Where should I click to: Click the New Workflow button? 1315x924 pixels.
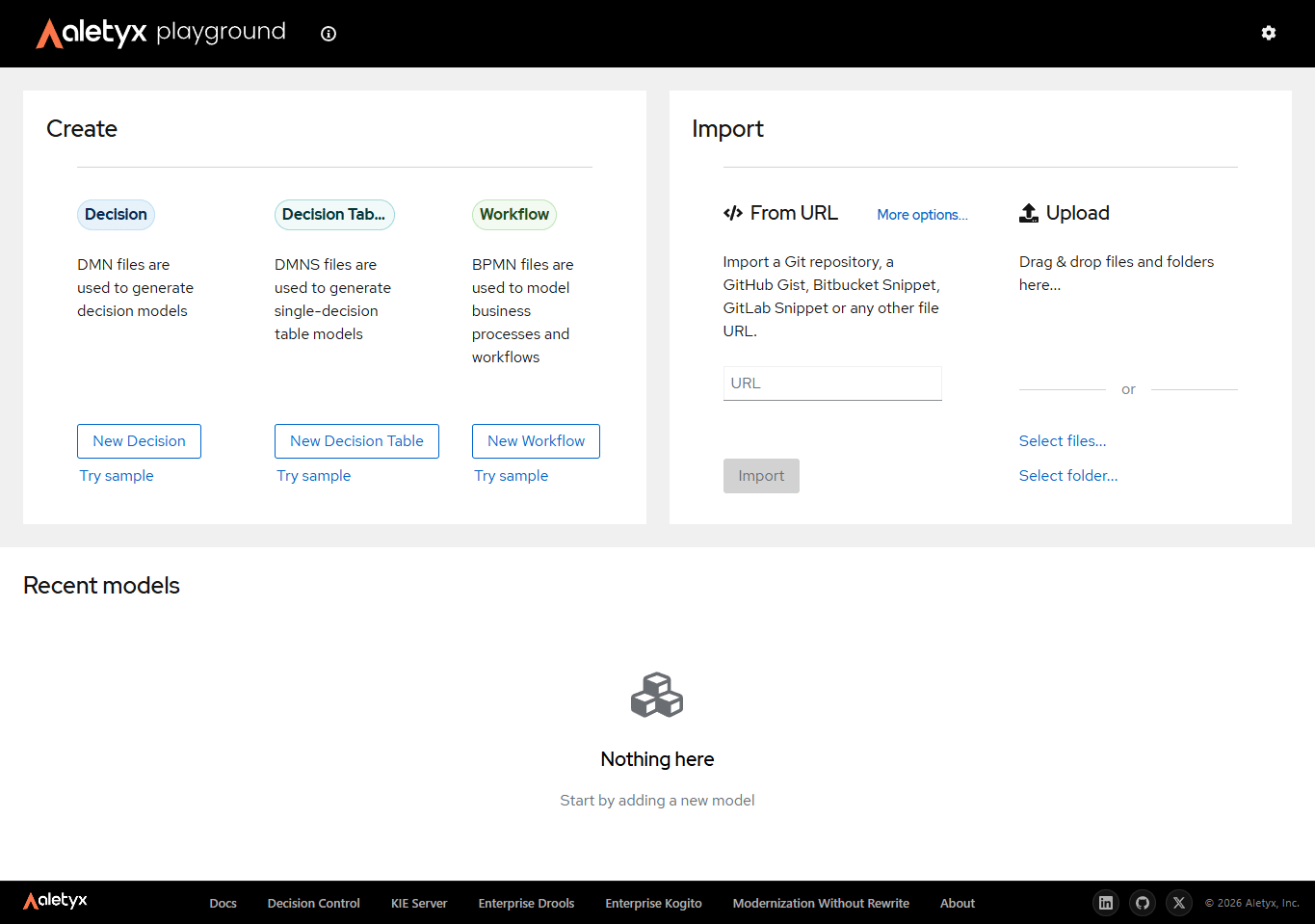[536, 441]
